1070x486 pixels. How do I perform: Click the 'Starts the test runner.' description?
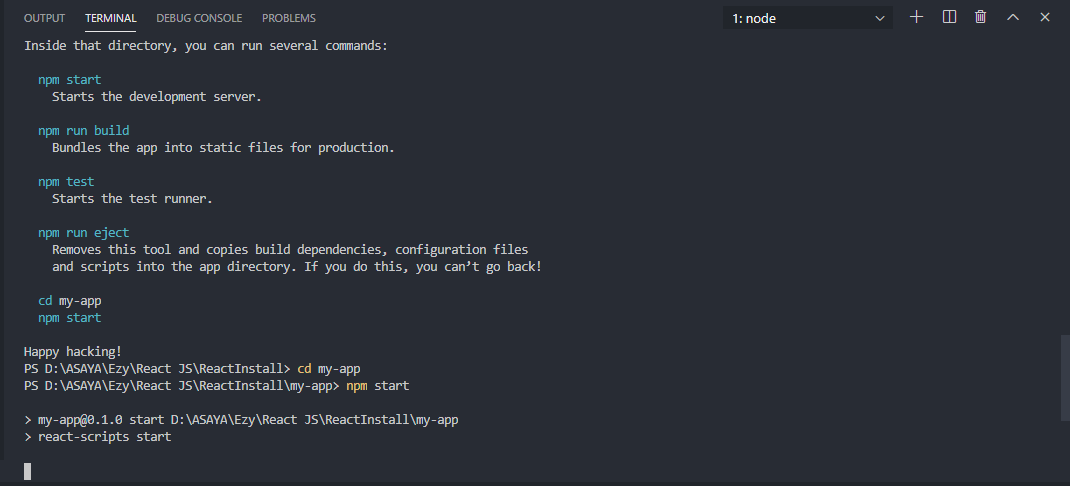(132, 199)
